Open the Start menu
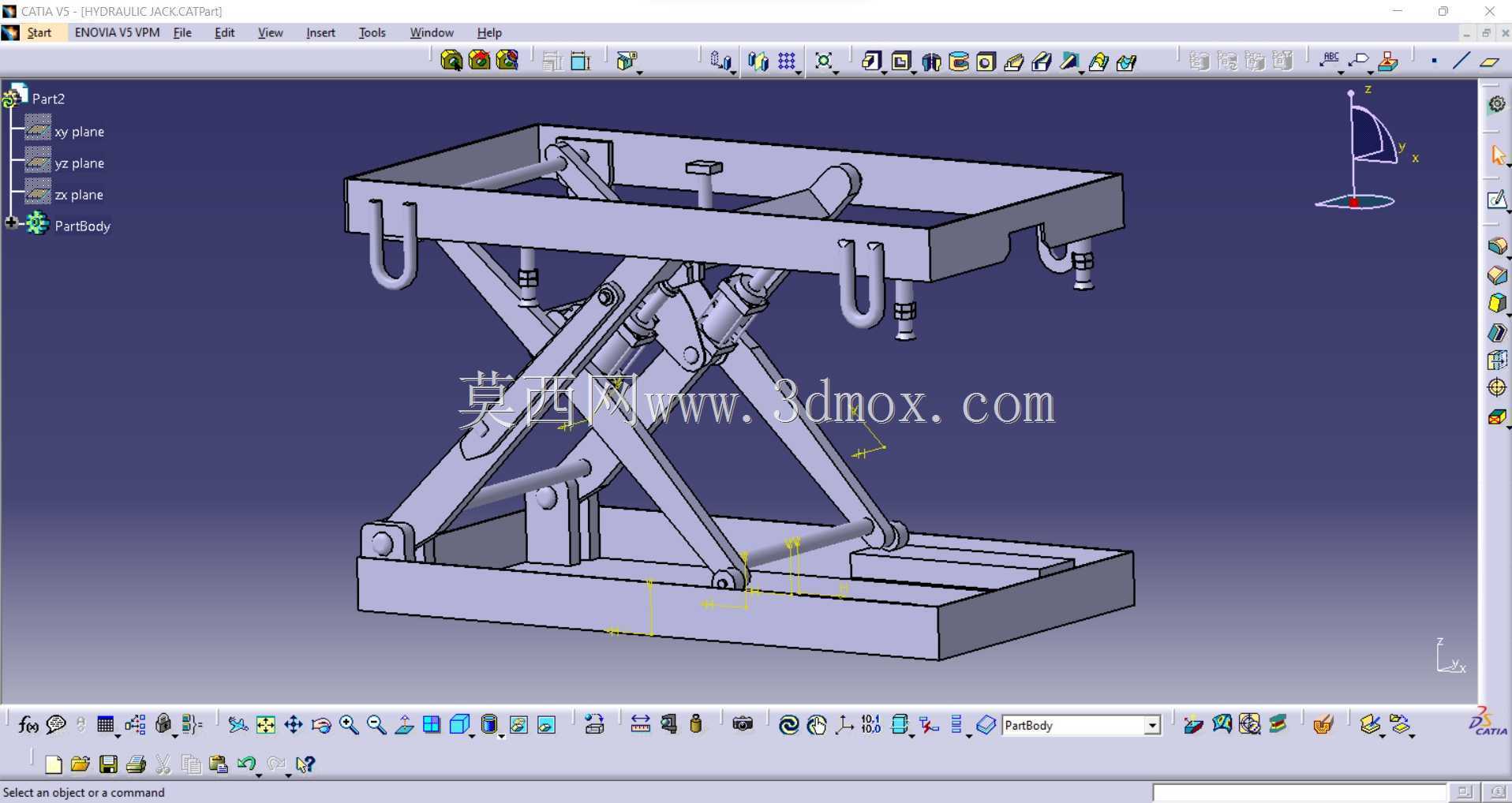 point(39,32)
